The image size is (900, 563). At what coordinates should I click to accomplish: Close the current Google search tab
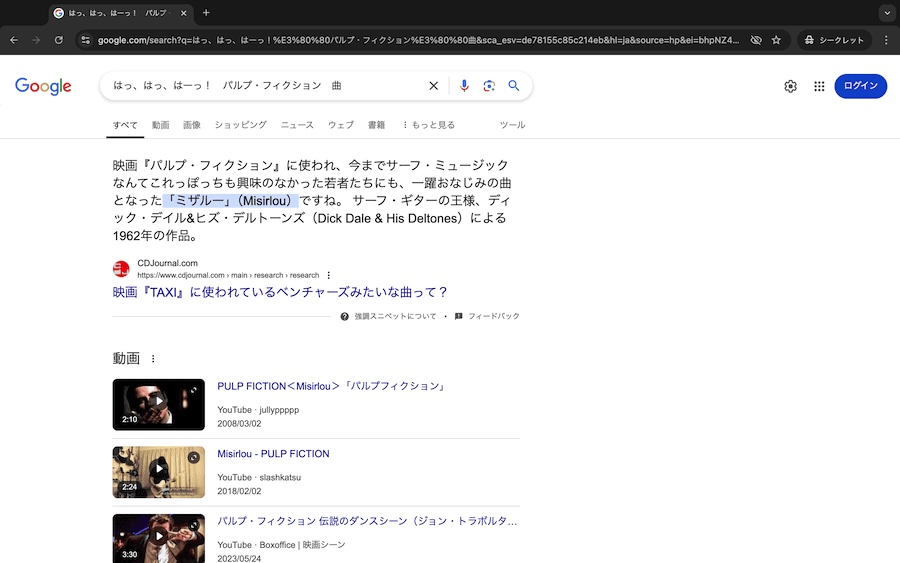coord(184,13)
